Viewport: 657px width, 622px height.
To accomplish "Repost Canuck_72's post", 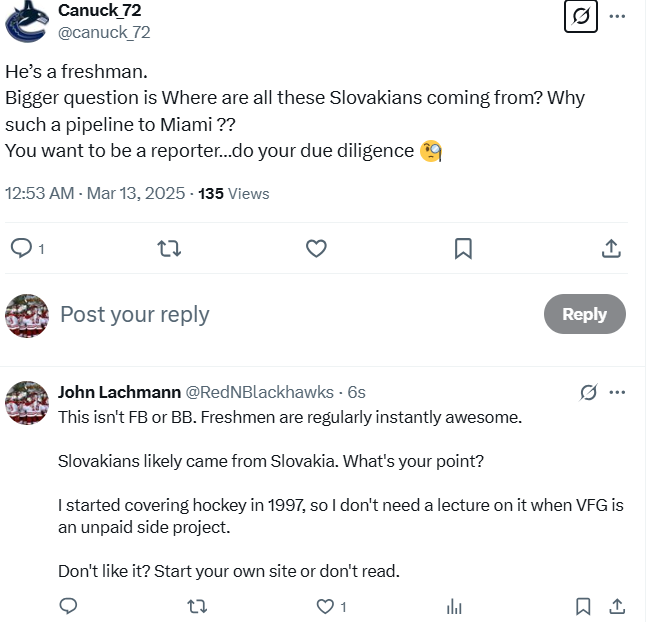I will [169, 248].
